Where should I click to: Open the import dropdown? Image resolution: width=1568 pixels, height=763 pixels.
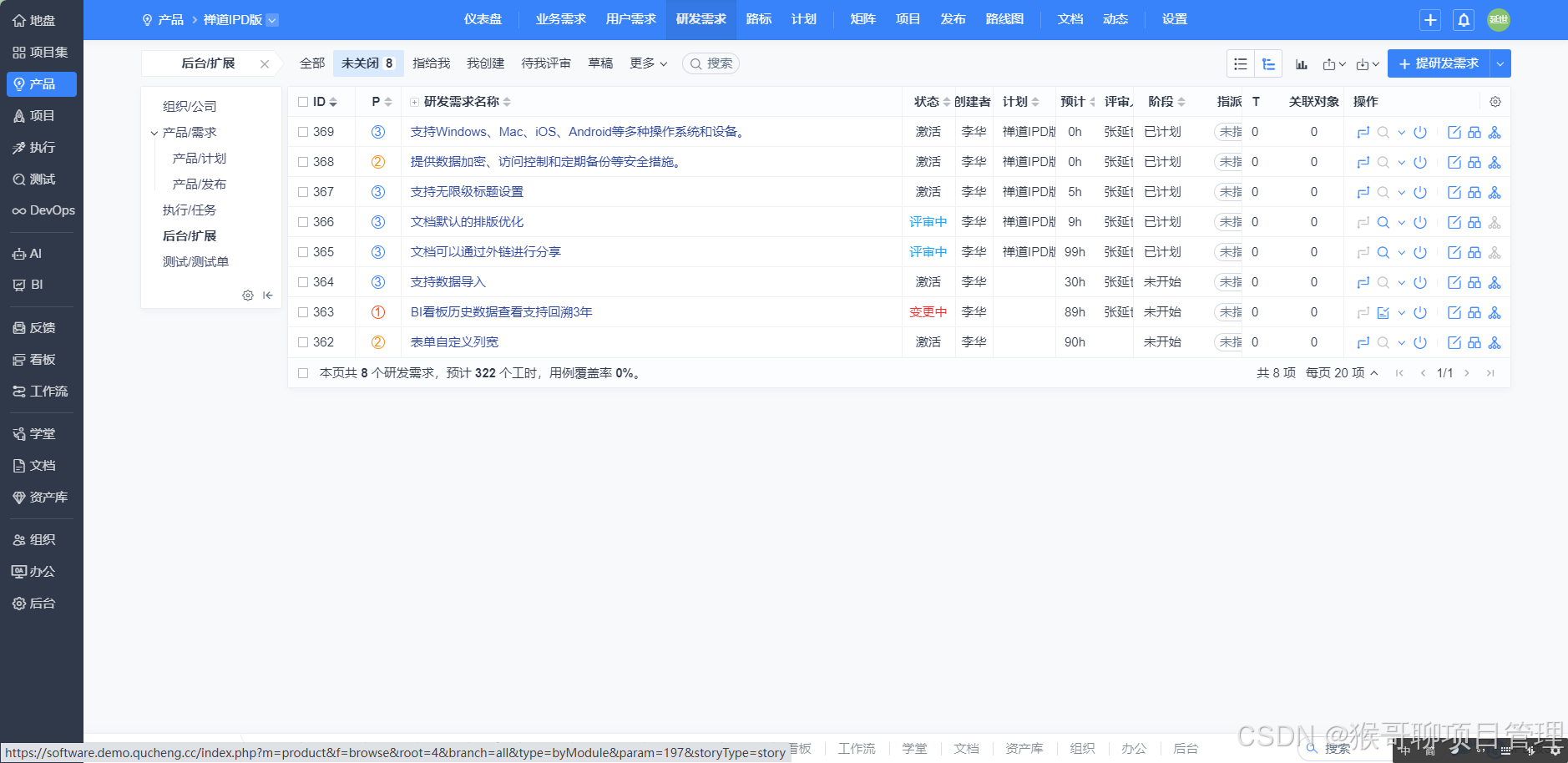1368,63
